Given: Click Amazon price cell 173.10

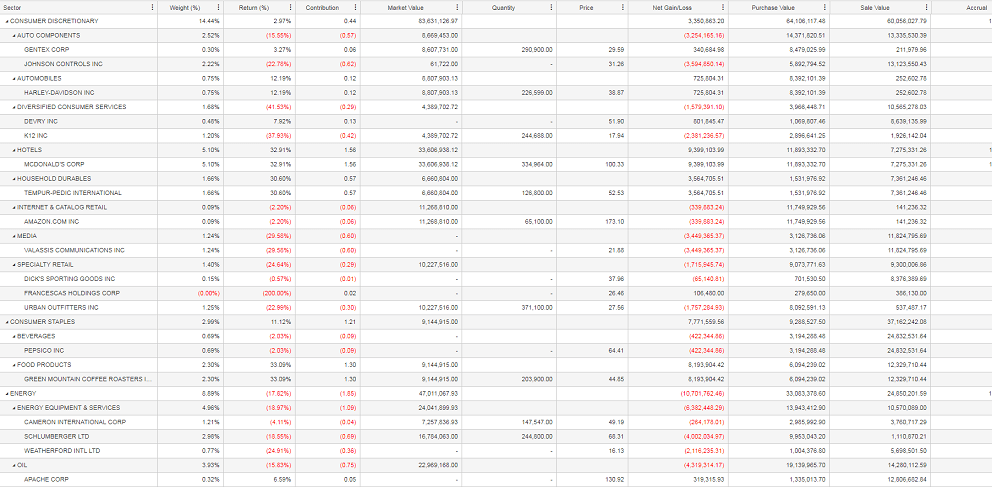Looking at the screenshot, I should (x=593, y=222).
